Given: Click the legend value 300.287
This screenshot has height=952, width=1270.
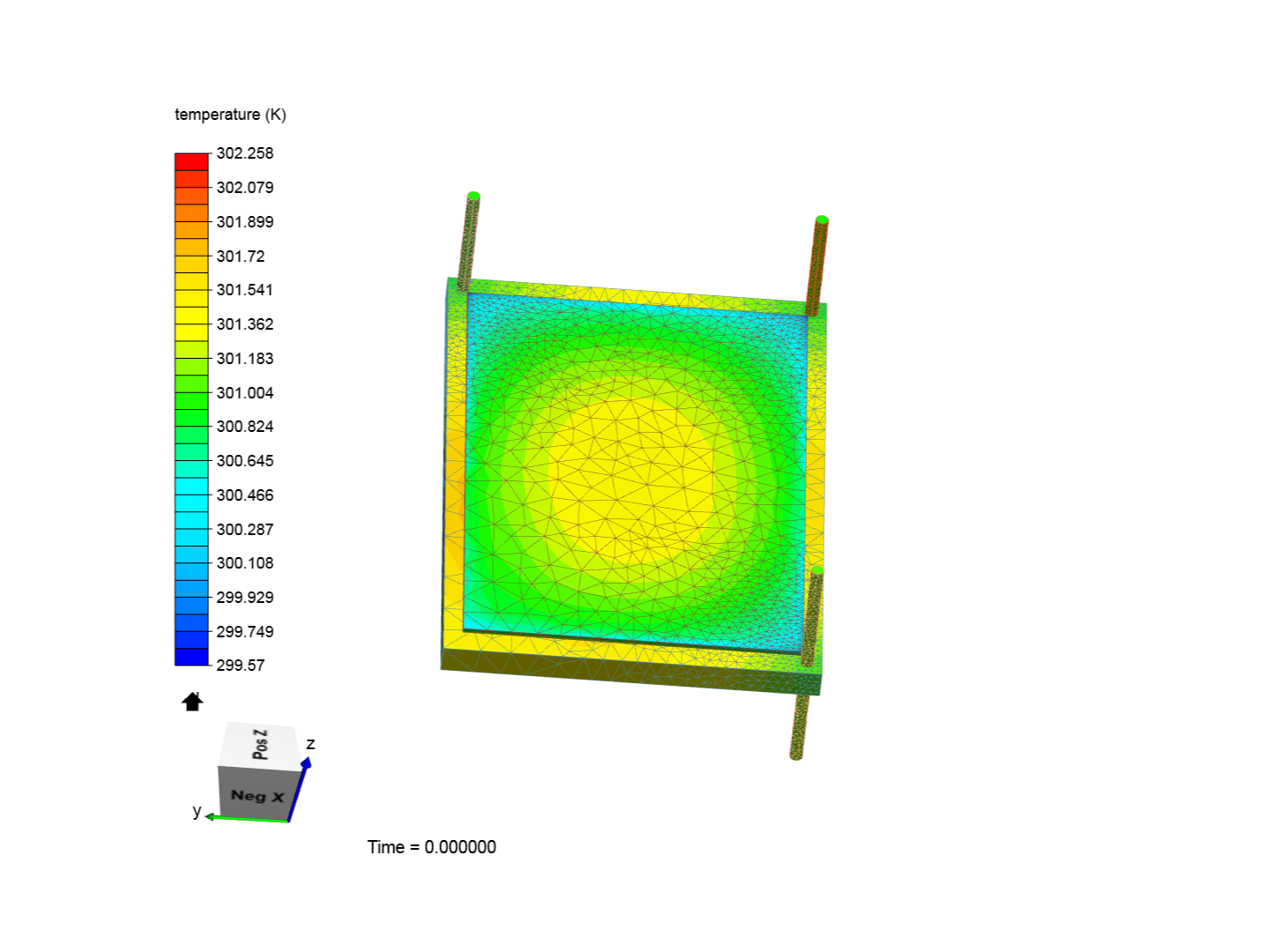Looking at the screenshot, I should 245,530.
